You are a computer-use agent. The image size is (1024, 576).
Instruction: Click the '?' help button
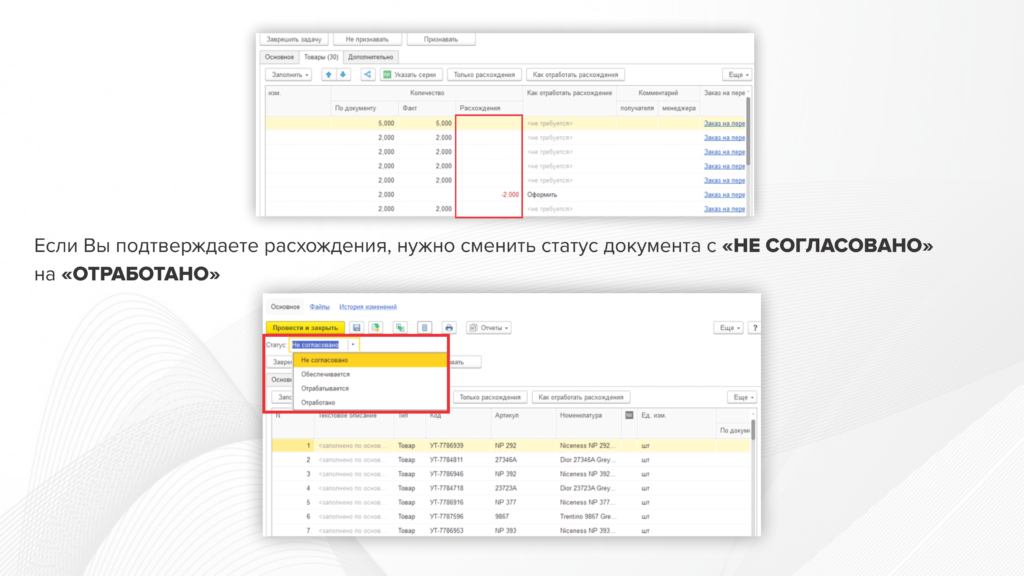(x=754, y=328)
